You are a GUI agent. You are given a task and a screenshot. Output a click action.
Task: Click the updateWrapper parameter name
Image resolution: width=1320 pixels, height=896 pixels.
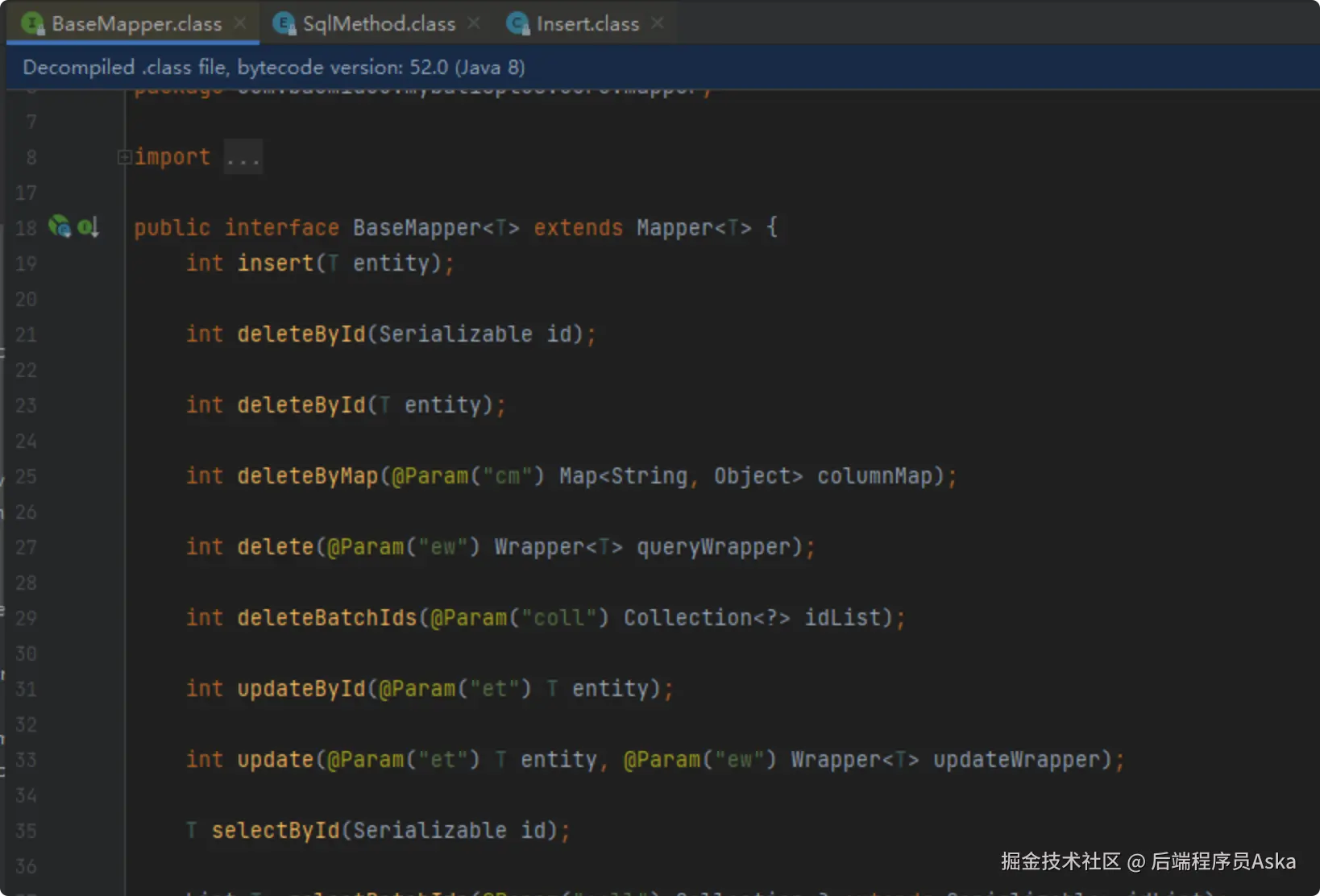pyautogui.click(x=1017, y=760)
